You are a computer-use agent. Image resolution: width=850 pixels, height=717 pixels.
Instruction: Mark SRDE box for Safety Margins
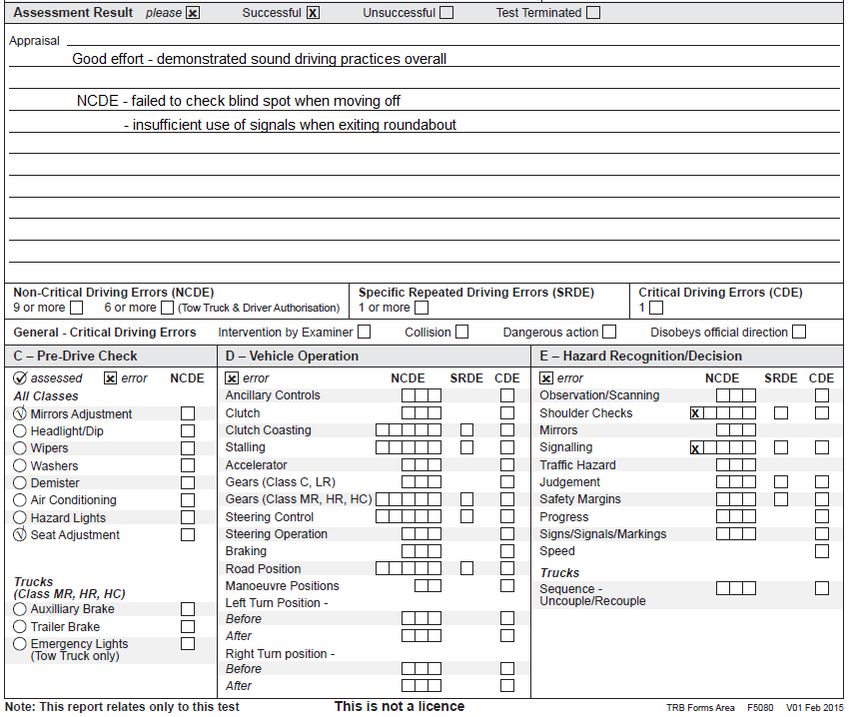[x=781, y=499]
